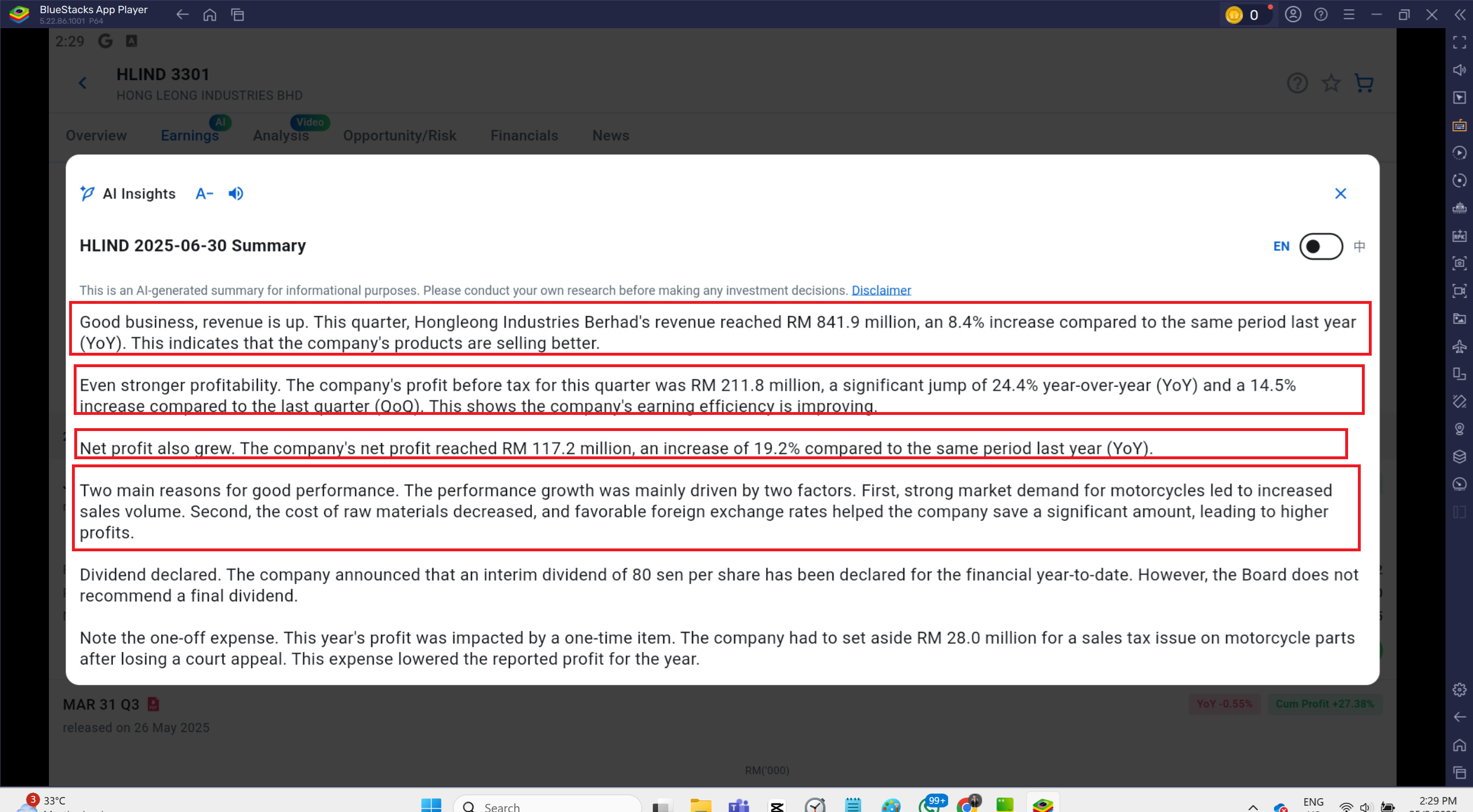This screenshot has width=1473, height=812.
Task: Open BlueStacks settings gear in sidebar
Action: coord(1459,689)
